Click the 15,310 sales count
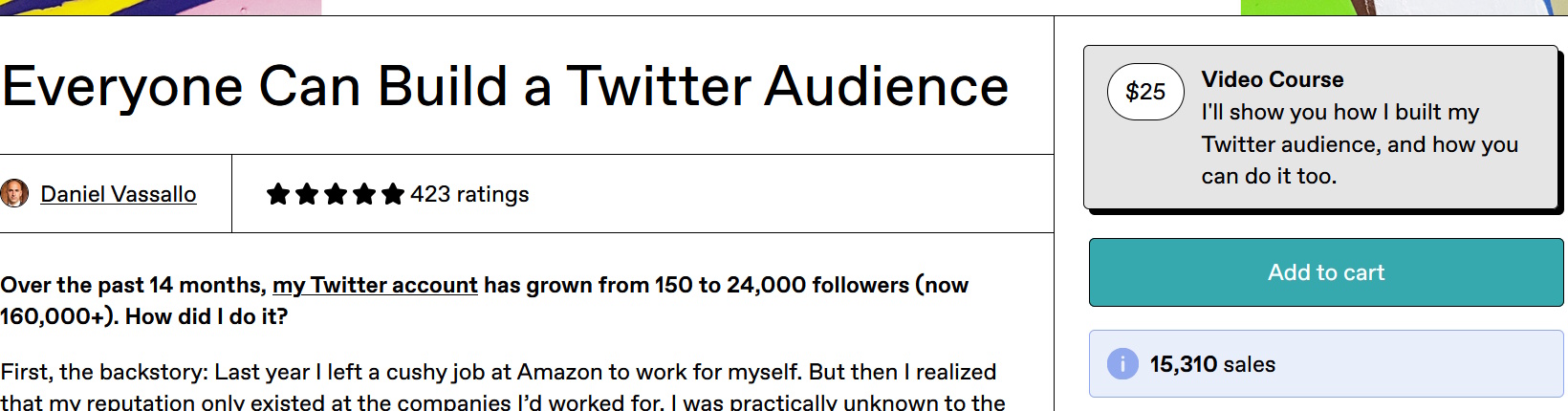1568x411 pixels. [x=1212, y=364]
